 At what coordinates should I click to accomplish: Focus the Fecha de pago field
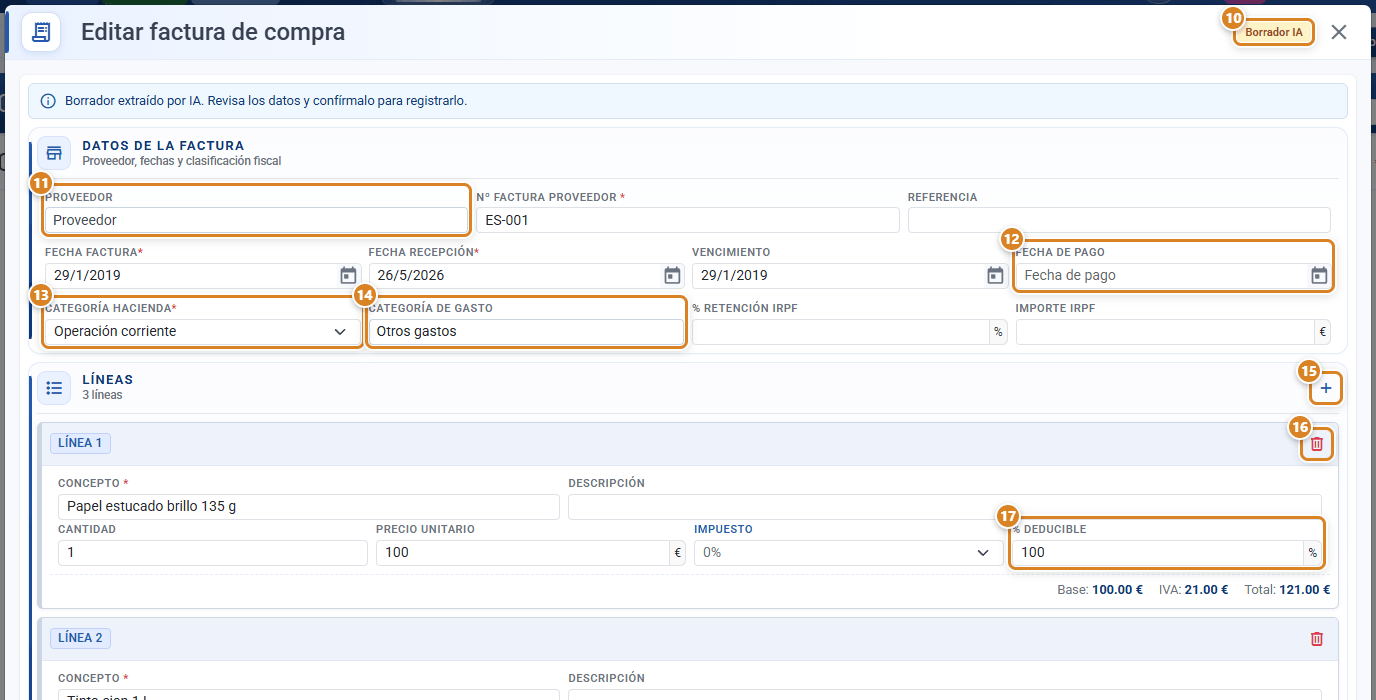[x=1173, y=276]
